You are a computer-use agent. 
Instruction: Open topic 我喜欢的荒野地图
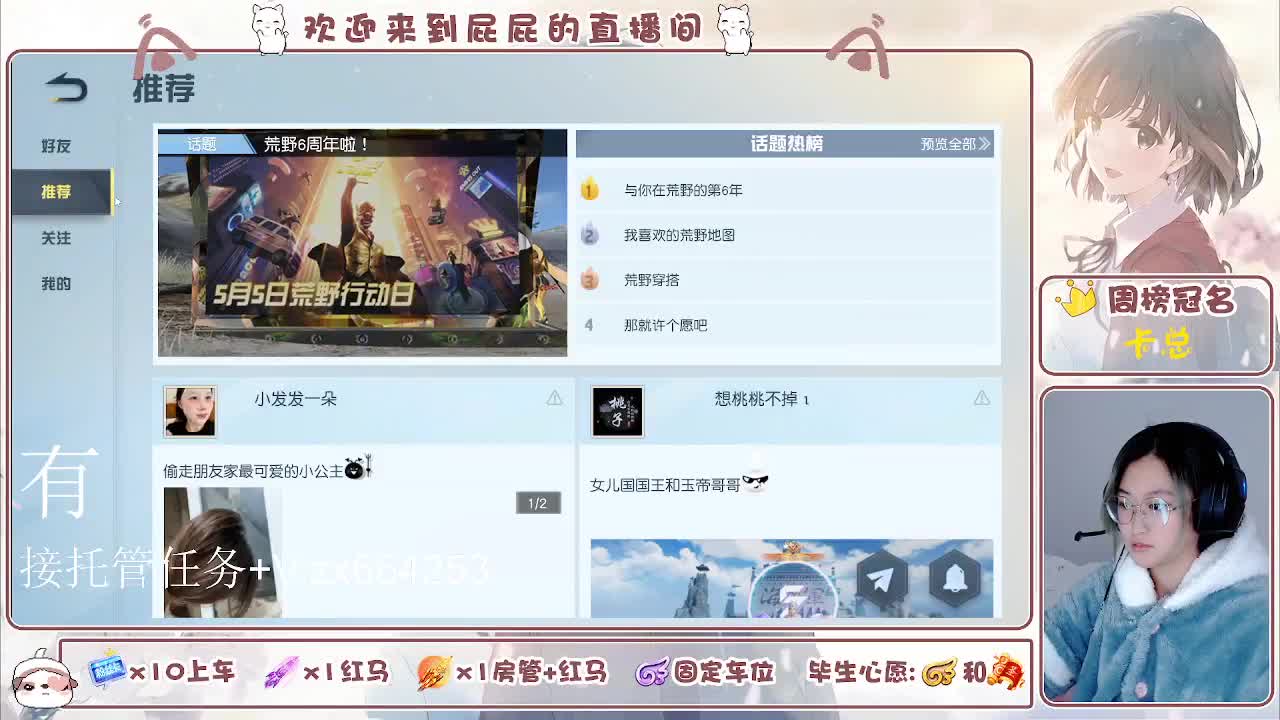[679, 235]
